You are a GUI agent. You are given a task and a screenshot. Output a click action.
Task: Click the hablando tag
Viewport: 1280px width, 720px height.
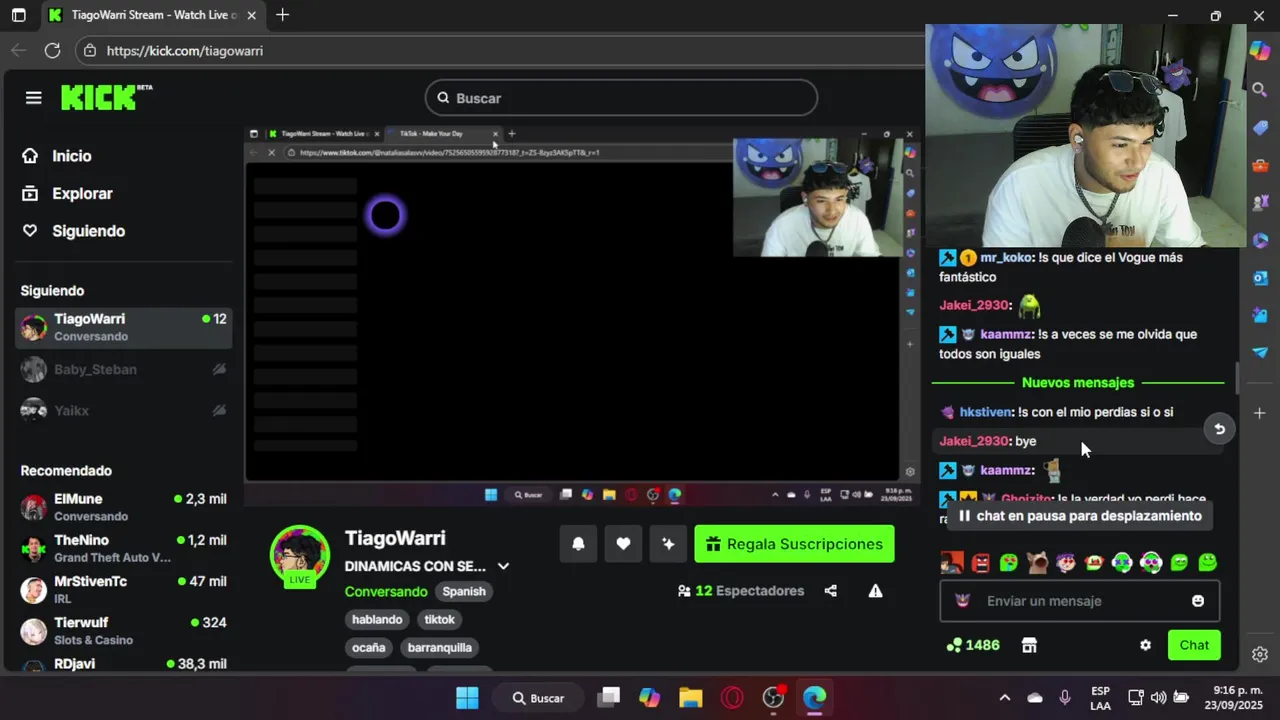coord(377,620)
